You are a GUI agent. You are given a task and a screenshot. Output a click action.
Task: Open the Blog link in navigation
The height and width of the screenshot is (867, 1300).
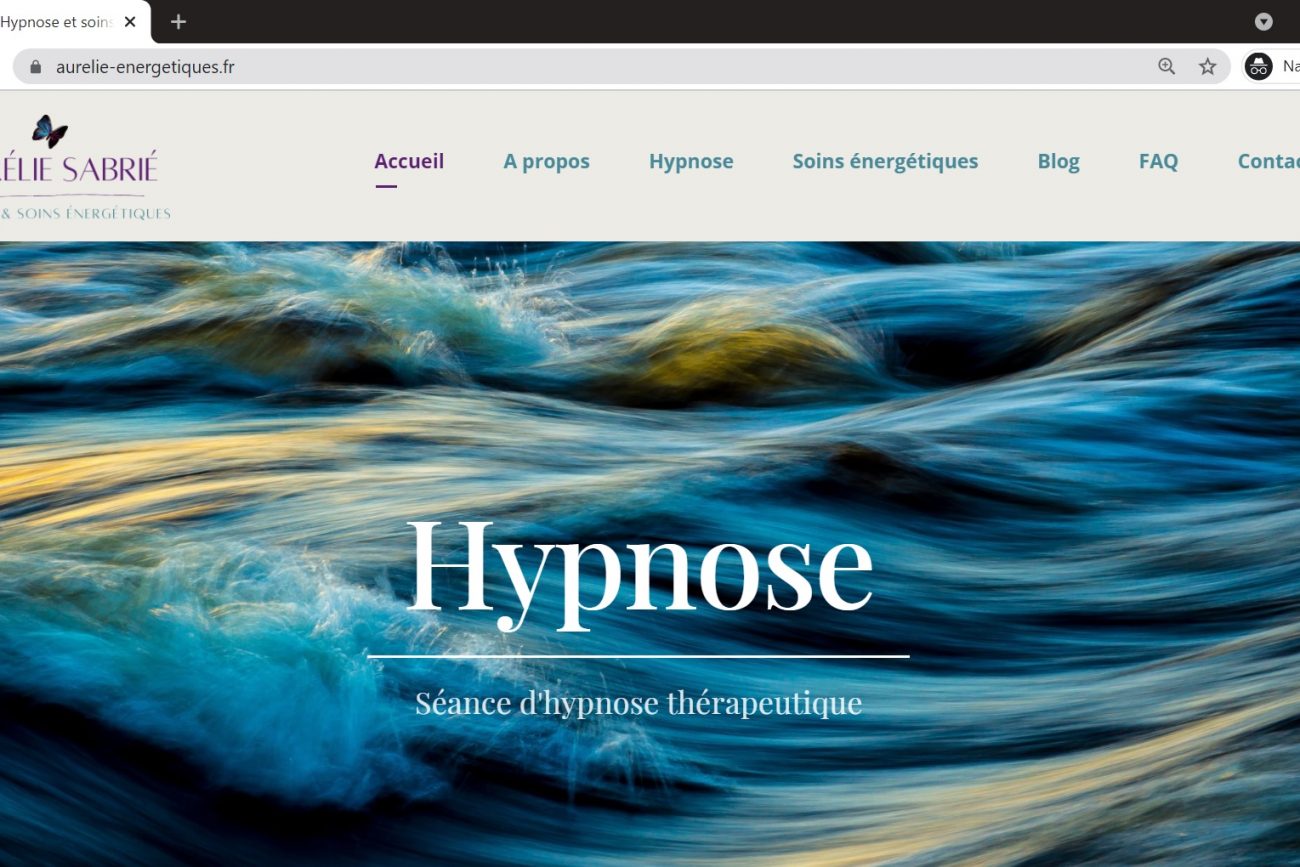coord(1058,161)
